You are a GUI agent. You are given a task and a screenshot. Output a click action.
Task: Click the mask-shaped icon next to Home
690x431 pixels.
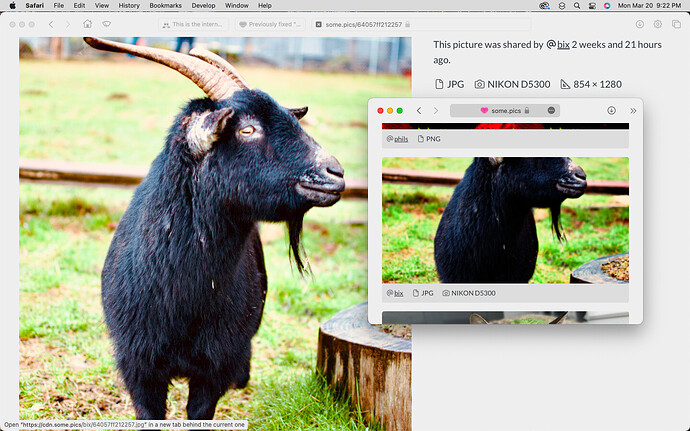pyautogui.click(x=106, y=24)
